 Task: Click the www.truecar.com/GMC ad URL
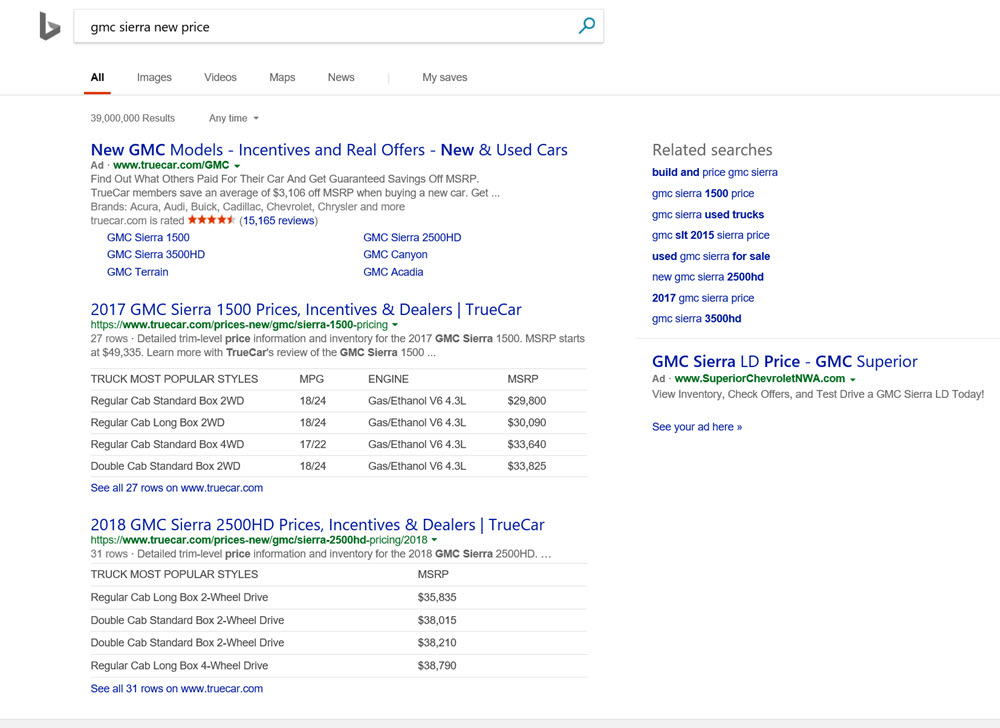tap(171, 165)
